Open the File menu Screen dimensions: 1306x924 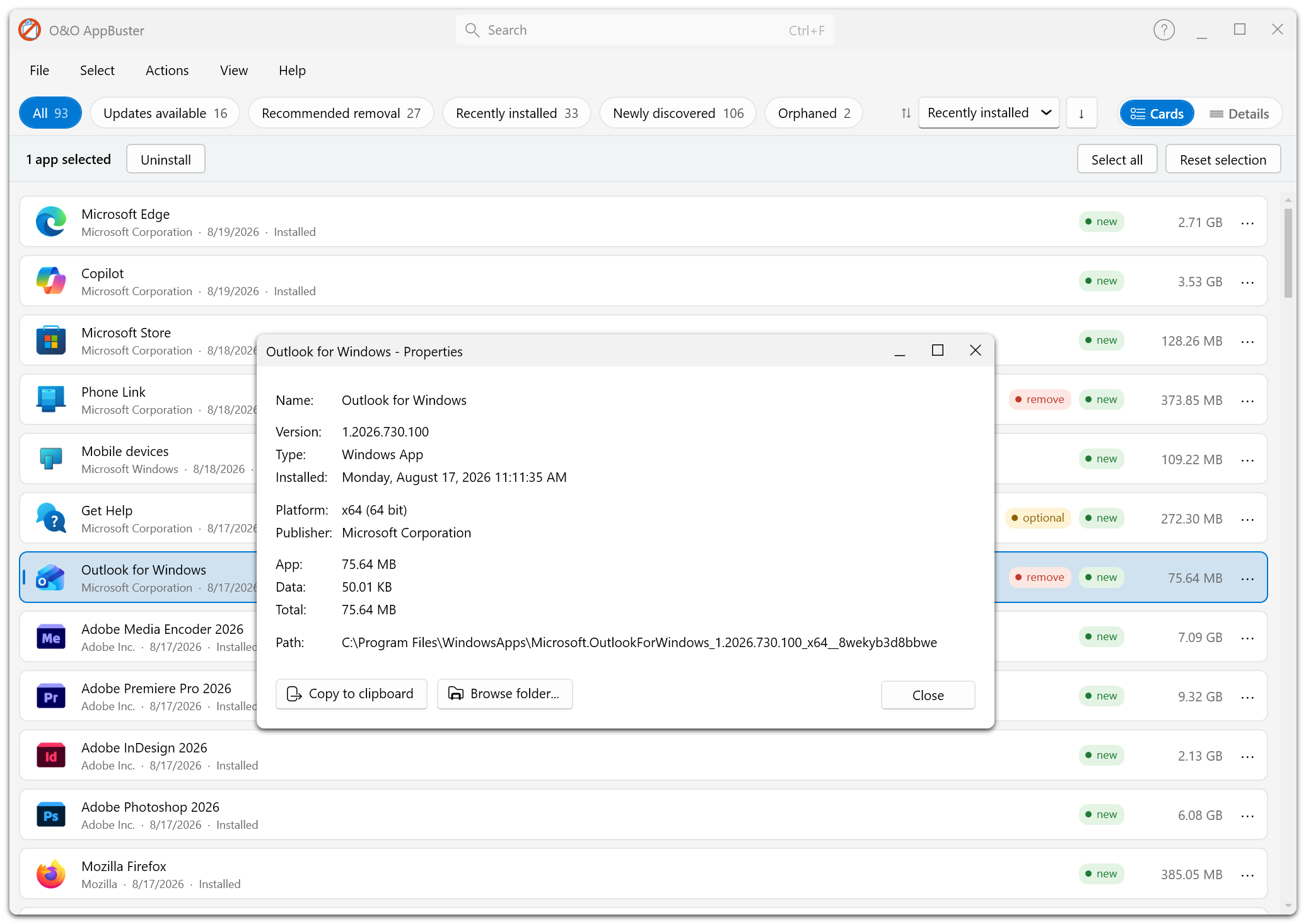click(40, 71)
